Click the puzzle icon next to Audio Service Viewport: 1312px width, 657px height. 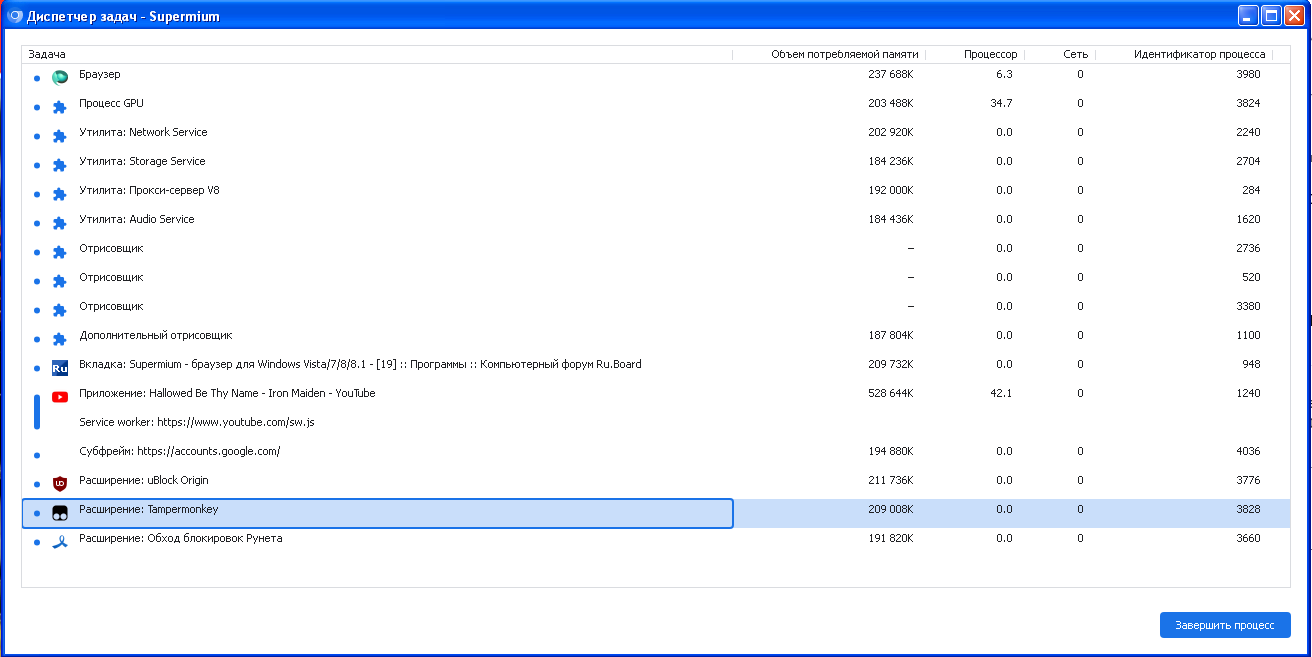pos(60,222)
